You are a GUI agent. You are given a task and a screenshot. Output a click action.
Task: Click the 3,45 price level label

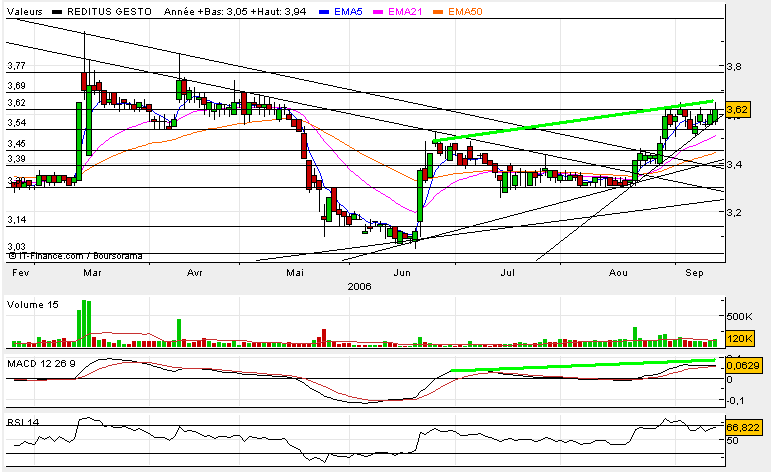16,144
